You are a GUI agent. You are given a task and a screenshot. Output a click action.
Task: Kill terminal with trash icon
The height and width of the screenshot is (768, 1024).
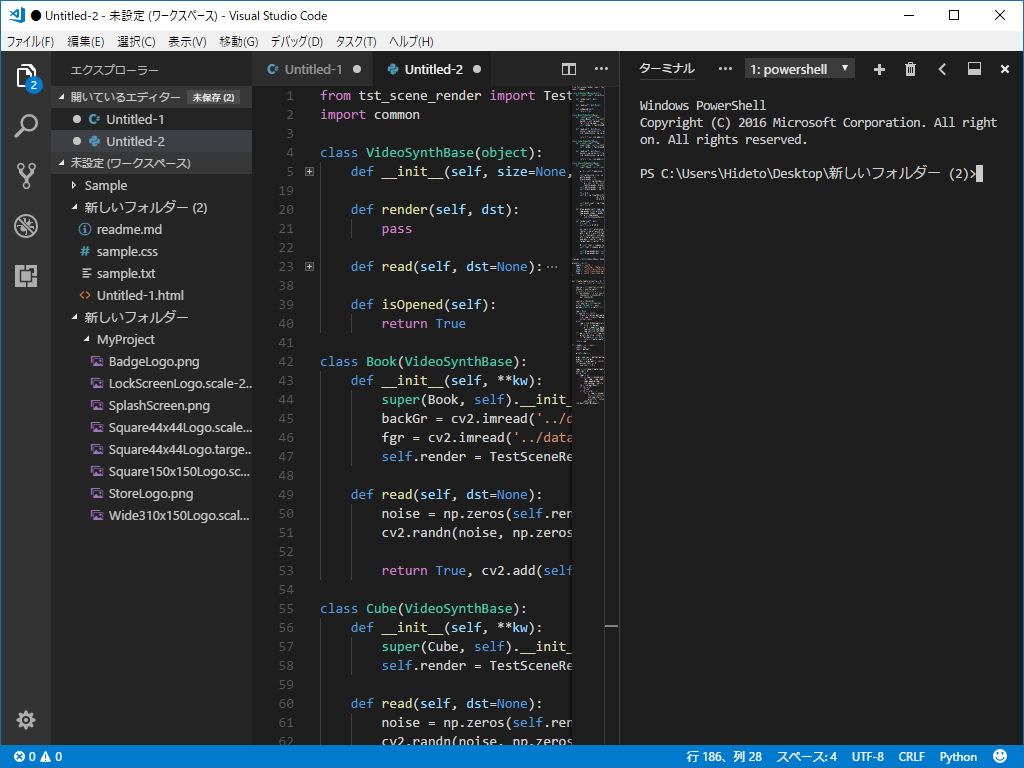(910, 69)
